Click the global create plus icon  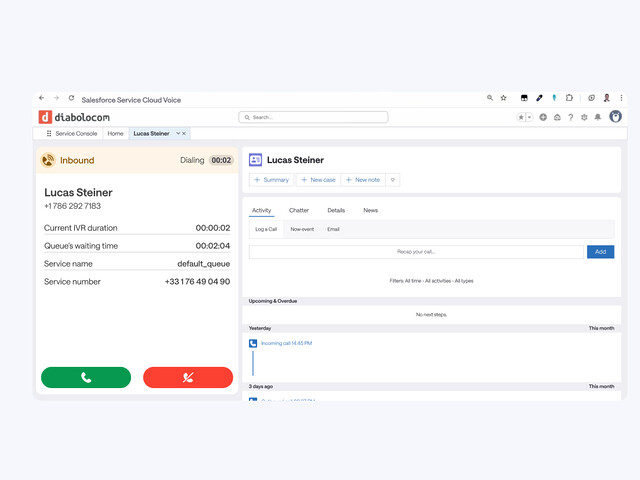pyautogui.click(x=543, y=117)
